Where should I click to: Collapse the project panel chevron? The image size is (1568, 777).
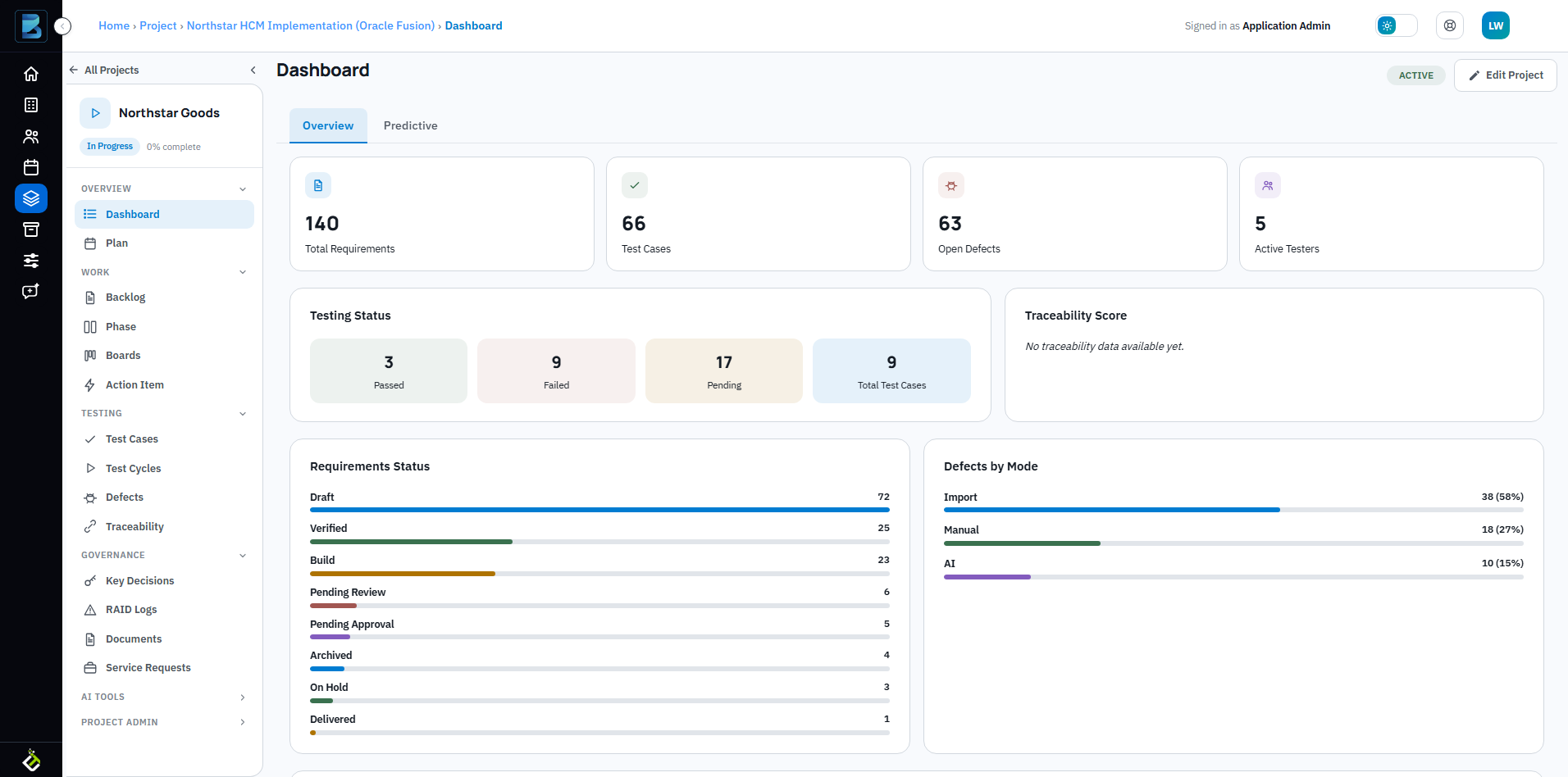click(253, 70)
